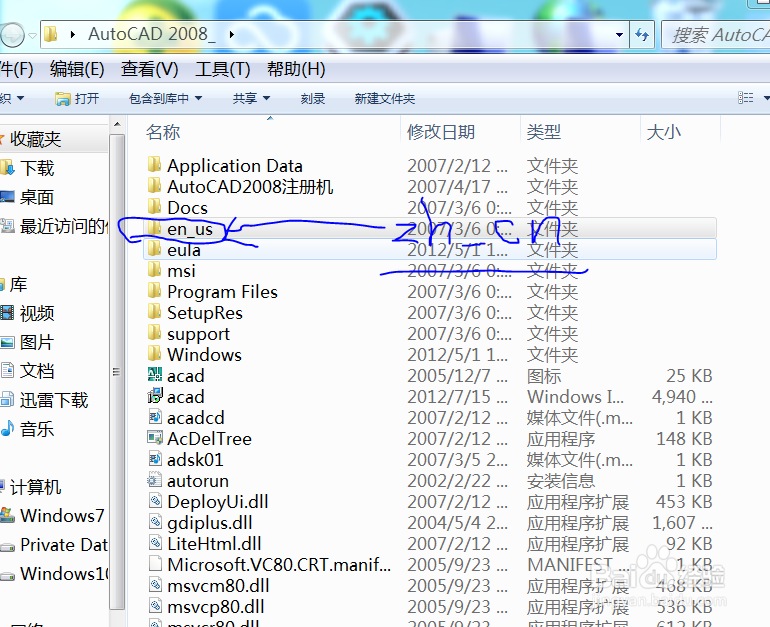770x627 pixels.
Task: Select the AcDelTree application icon
Action: tap(155, 438)
